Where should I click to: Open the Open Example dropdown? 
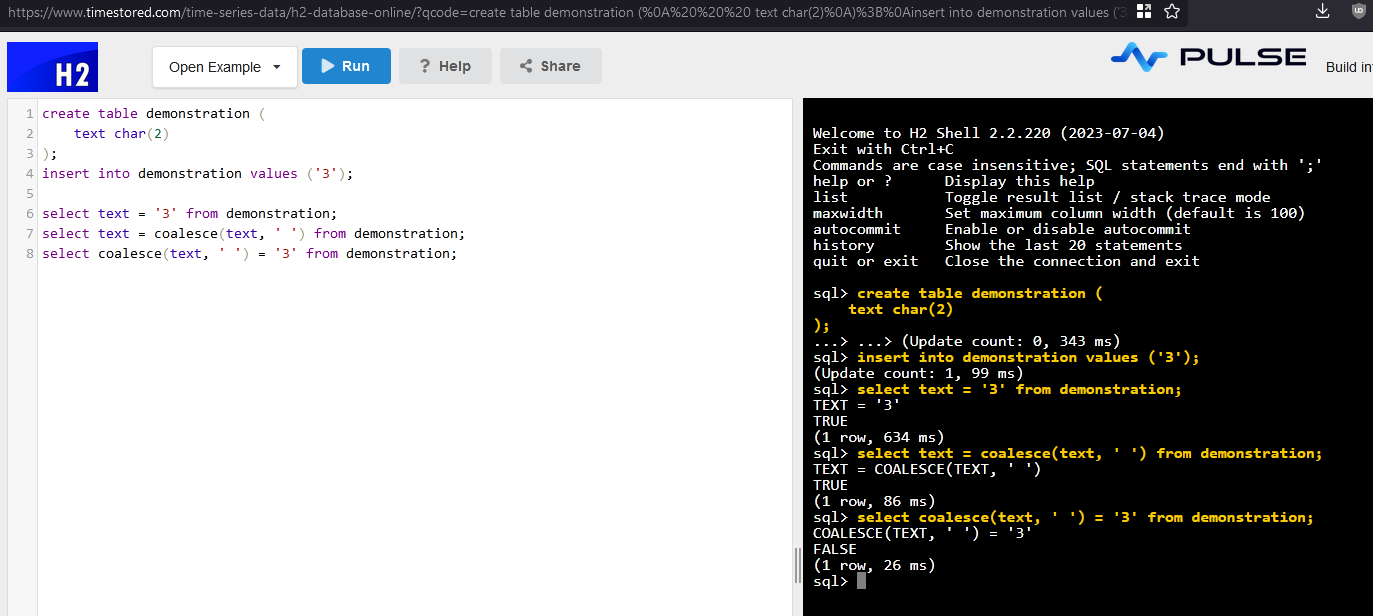224,66
